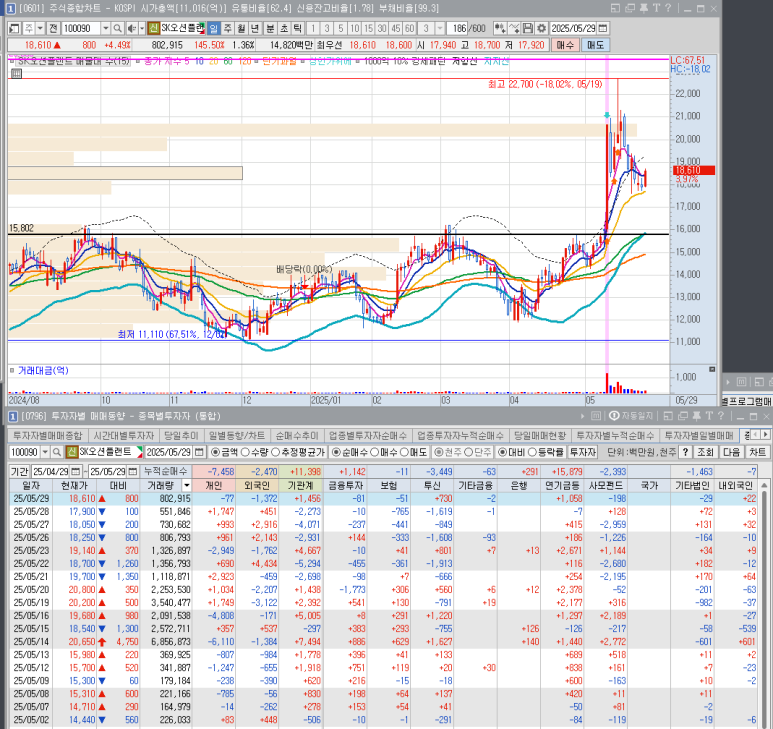Expand the dropdown arrow beside the speaker icon
Viewport: 773px width, 729px height.
pos(142,29)
